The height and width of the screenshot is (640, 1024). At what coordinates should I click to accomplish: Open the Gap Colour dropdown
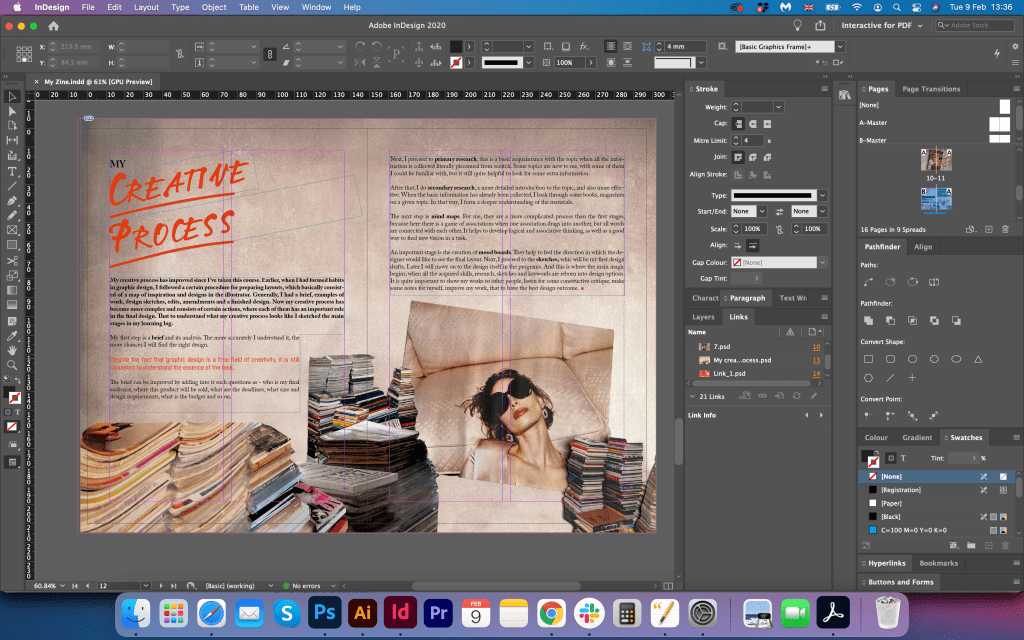pos(822,262)
